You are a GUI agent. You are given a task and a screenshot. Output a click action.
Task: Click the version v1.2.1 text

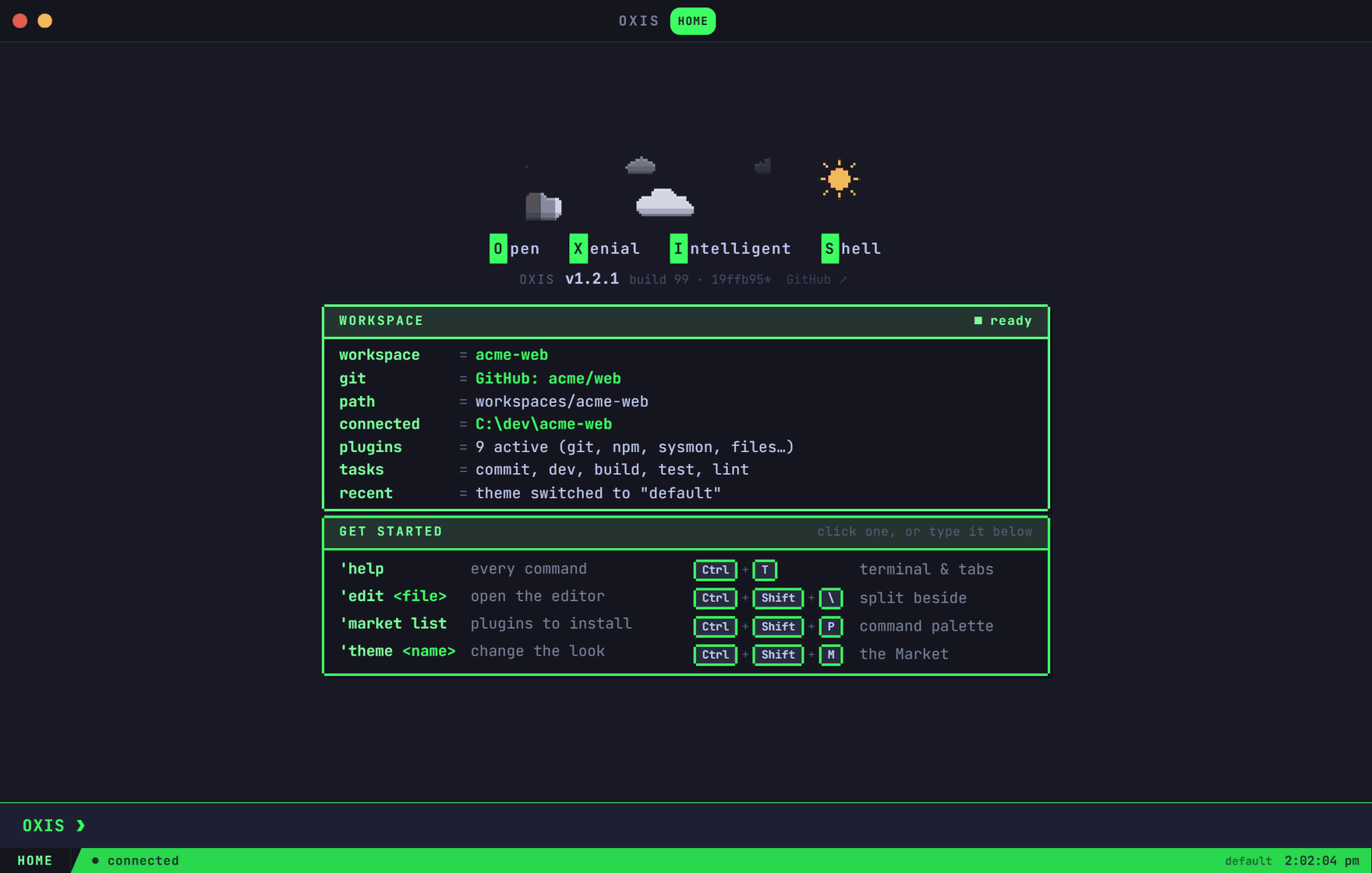[592, 279]
